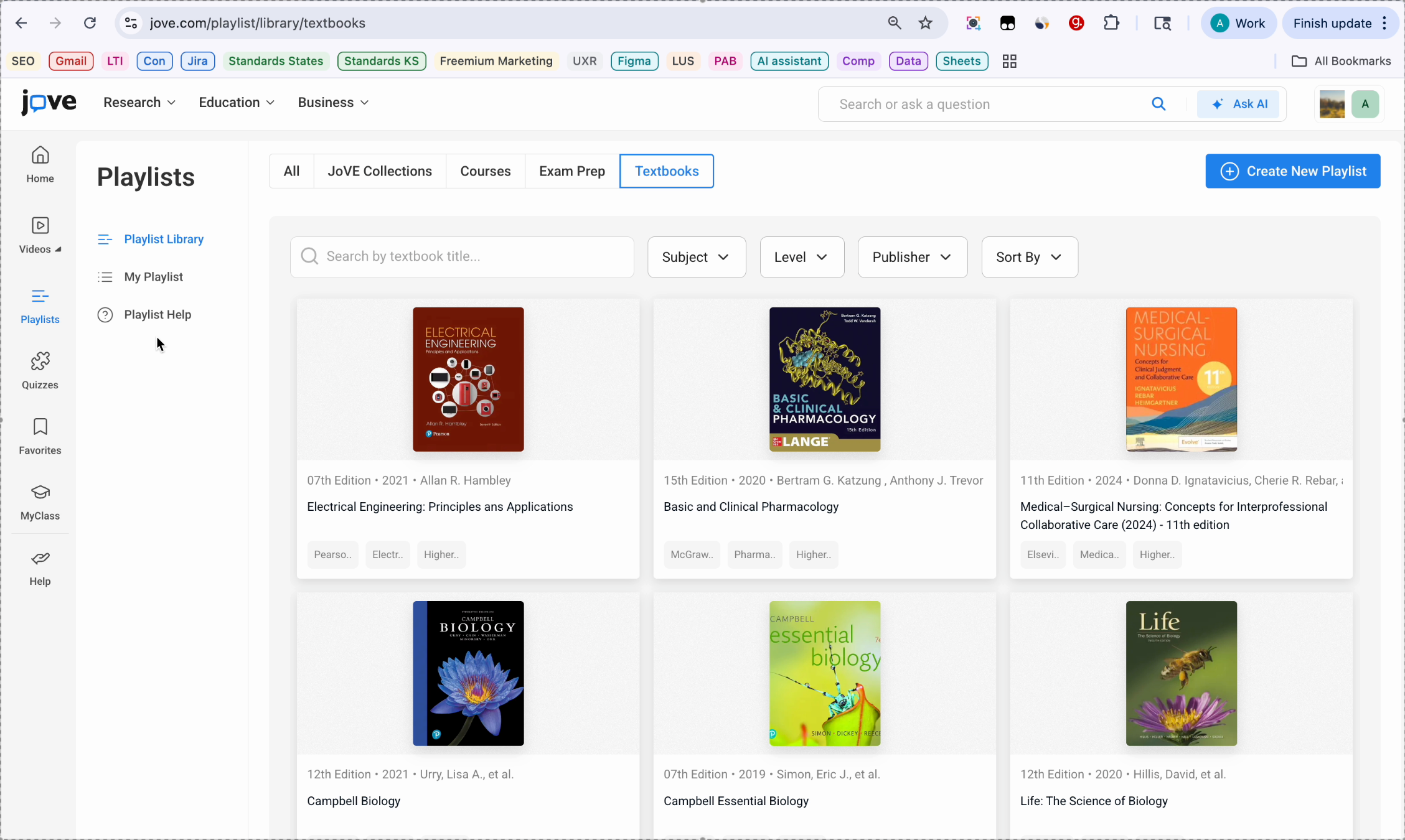Open the All Bookmarks folder

pyautogui.click(x=1341, y=61)
